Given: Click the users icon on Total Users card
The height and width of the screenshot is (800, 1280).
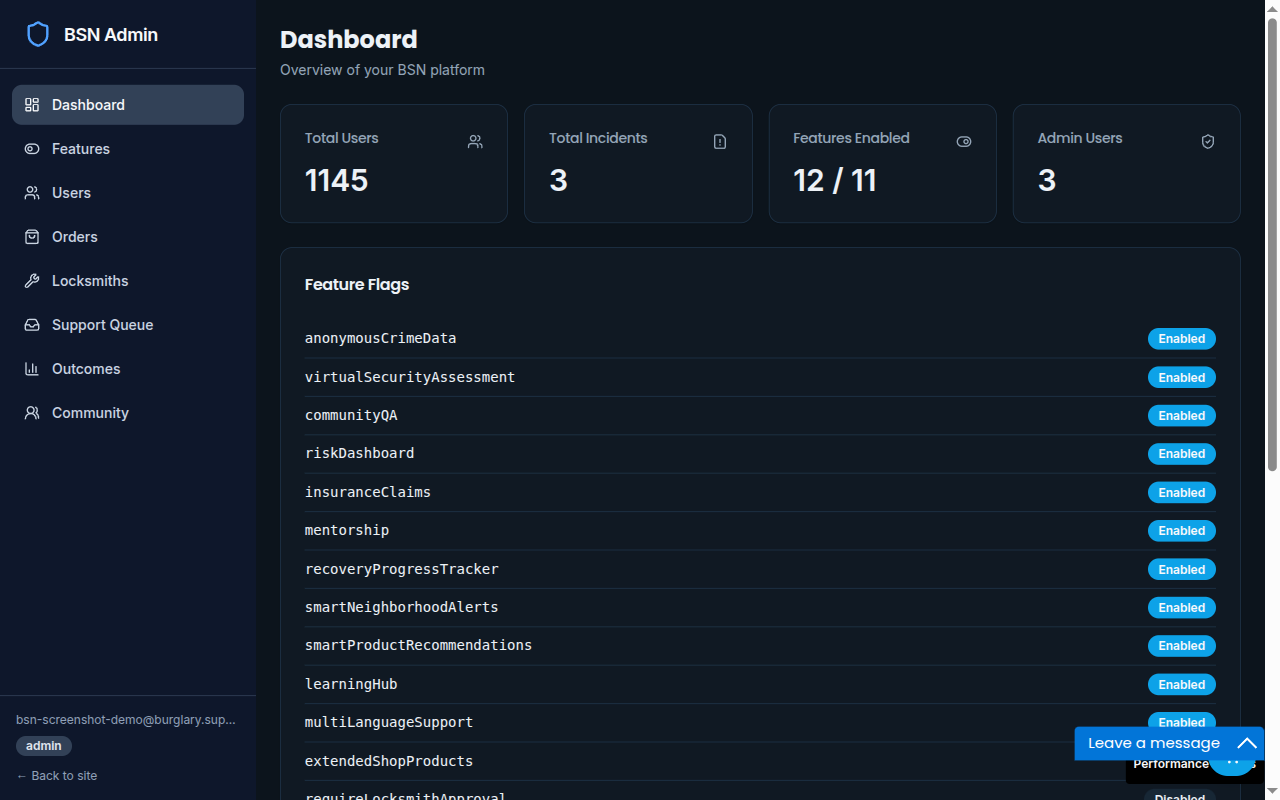Looking at the screenshot, I should pyautogui.click(x=475, y=142).
